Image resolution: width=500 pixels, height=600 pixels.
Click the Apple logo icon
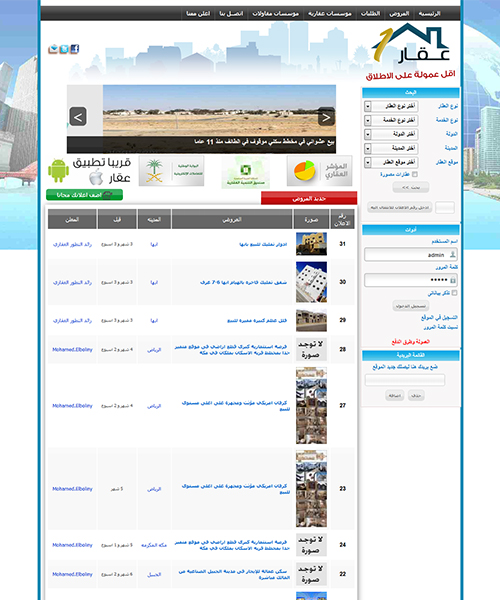click(96, 178)
